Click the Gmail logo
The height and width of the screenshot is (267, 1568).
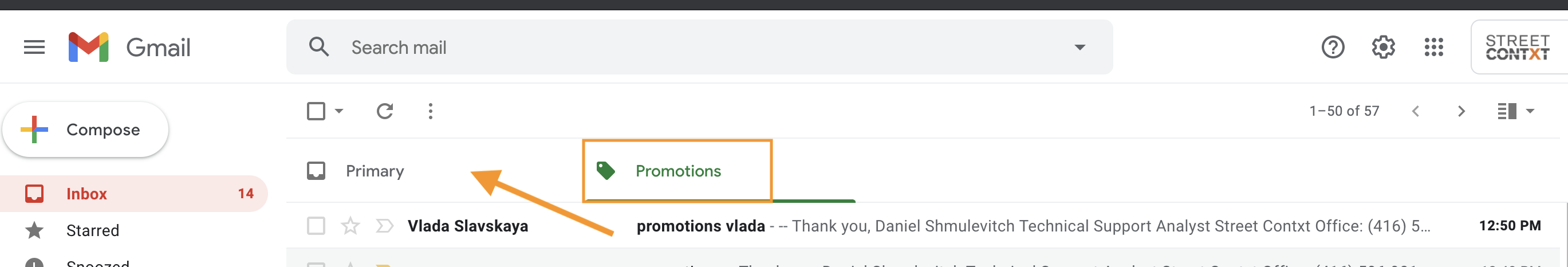click(x=129, y=47)
